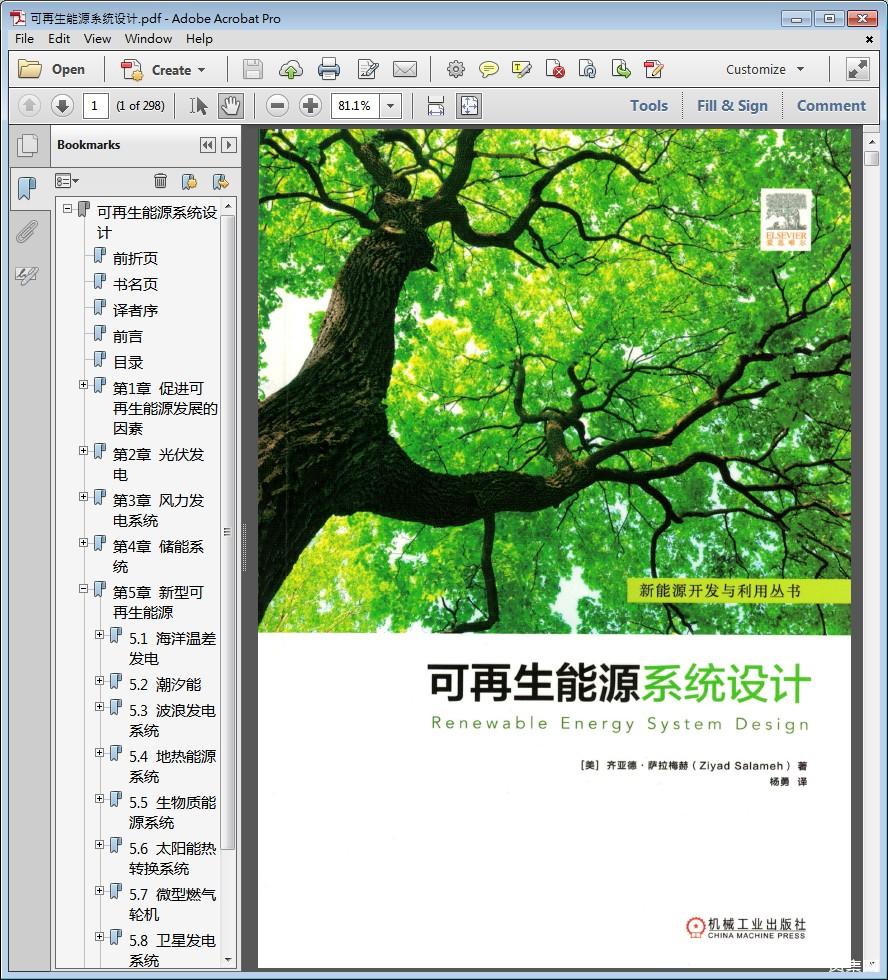
Task: Open the settings gear icon
Action: point(456,69)
